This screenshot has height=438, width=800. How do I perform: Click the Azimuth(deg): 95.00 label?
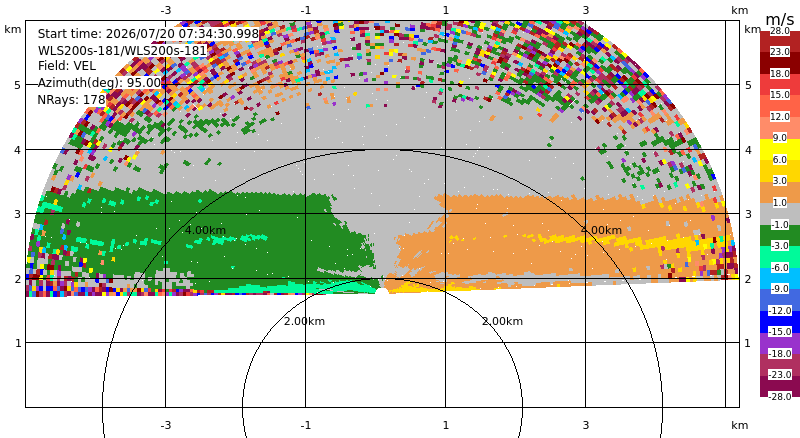[x=99, y=83]
